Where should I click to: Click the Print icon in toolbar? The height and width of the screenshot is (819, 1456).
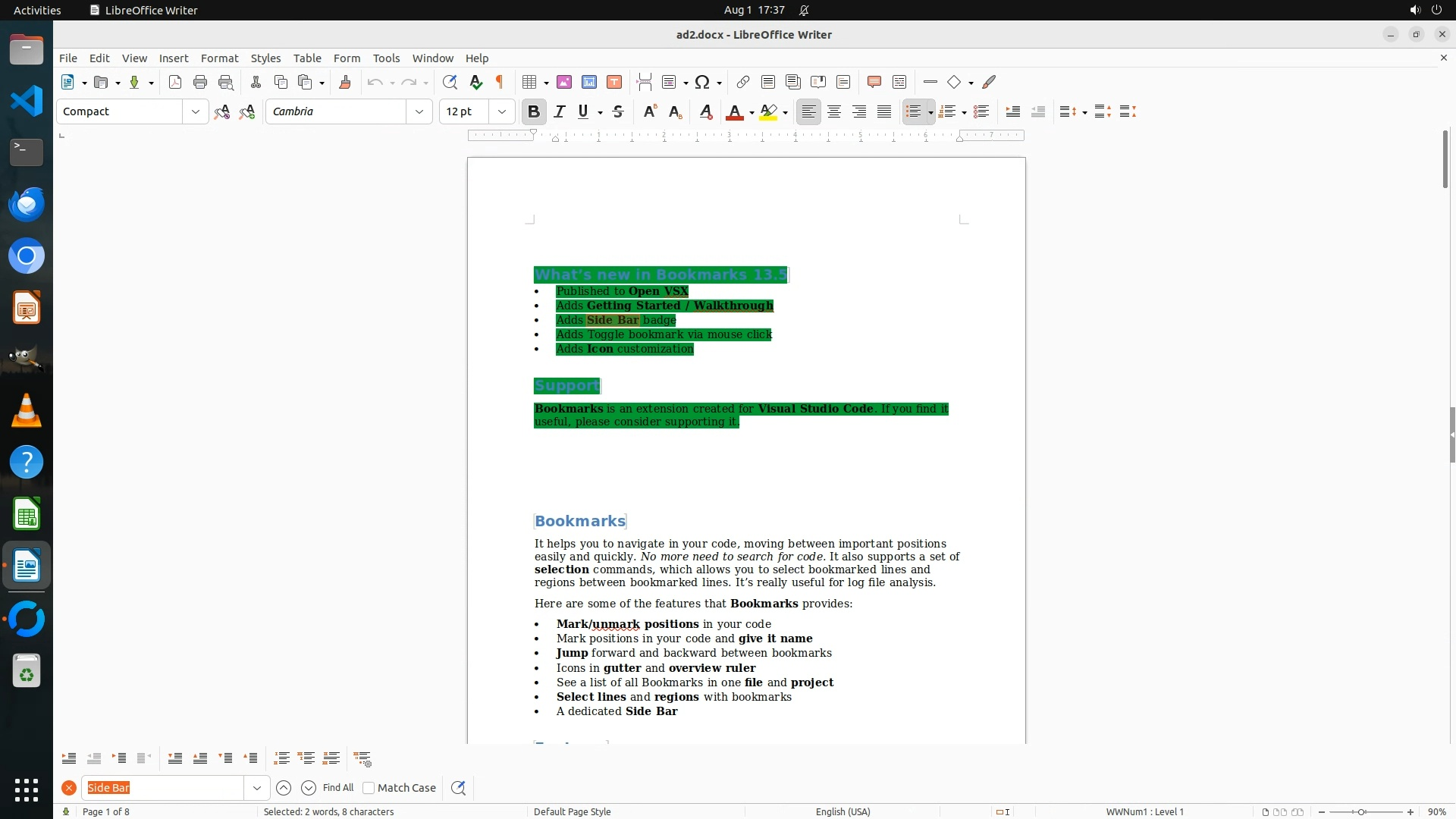200,82
